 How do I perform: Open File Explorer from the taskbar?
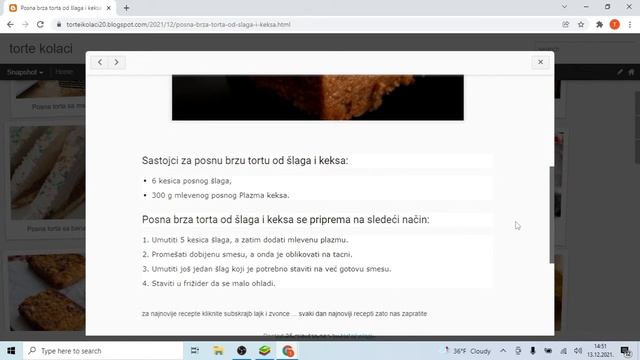point(218,351)
